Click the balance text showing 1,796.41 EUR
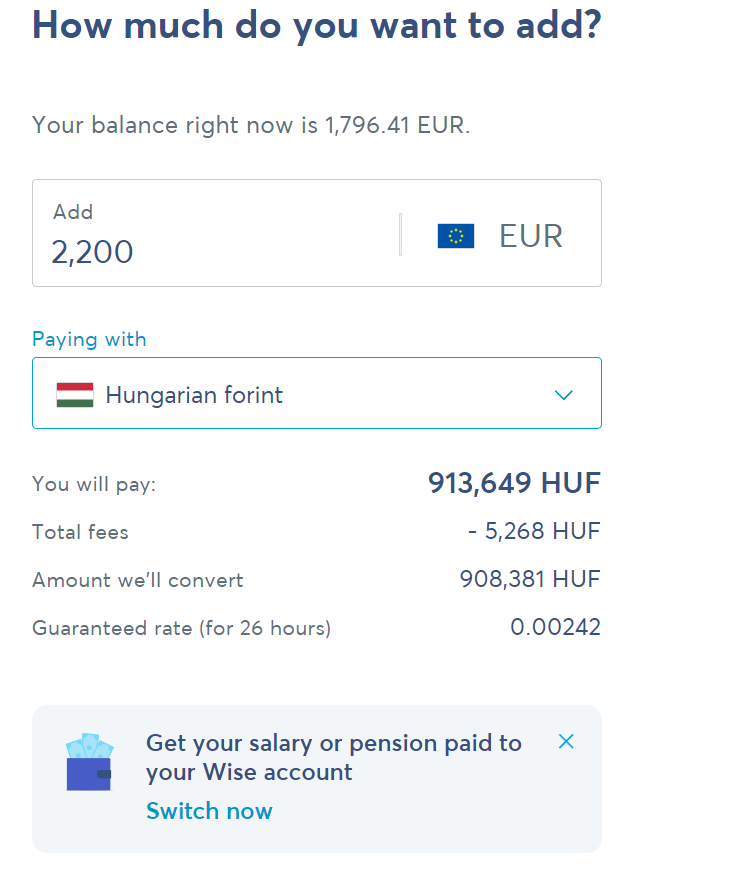The height and width of the screenshot is (877, 745). coord(251,125)
